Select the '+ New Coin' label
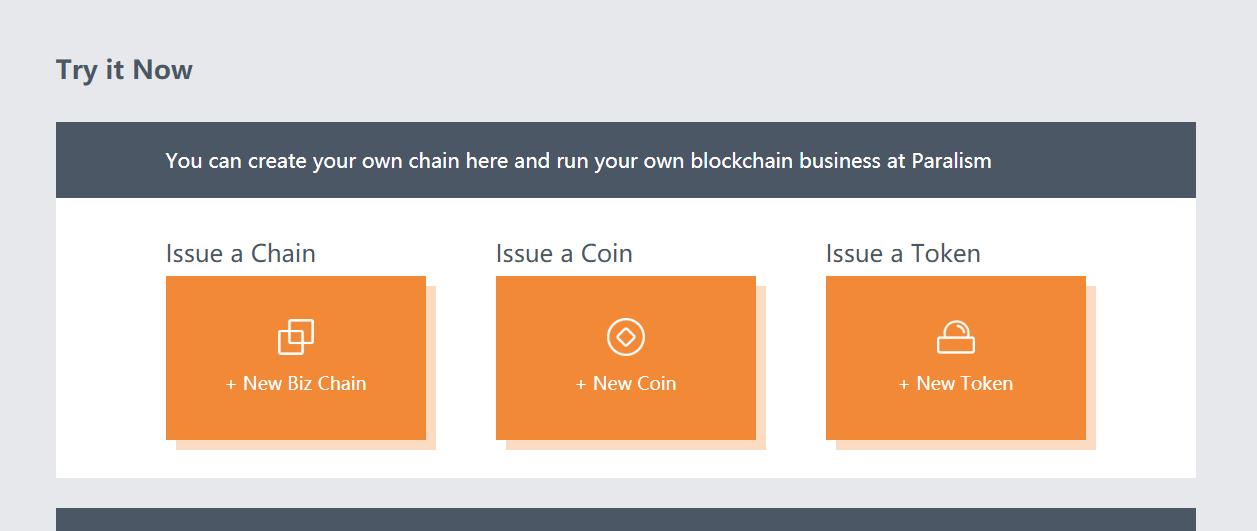The height and width of the screenshot is (531, 1257). coord(626,383)
